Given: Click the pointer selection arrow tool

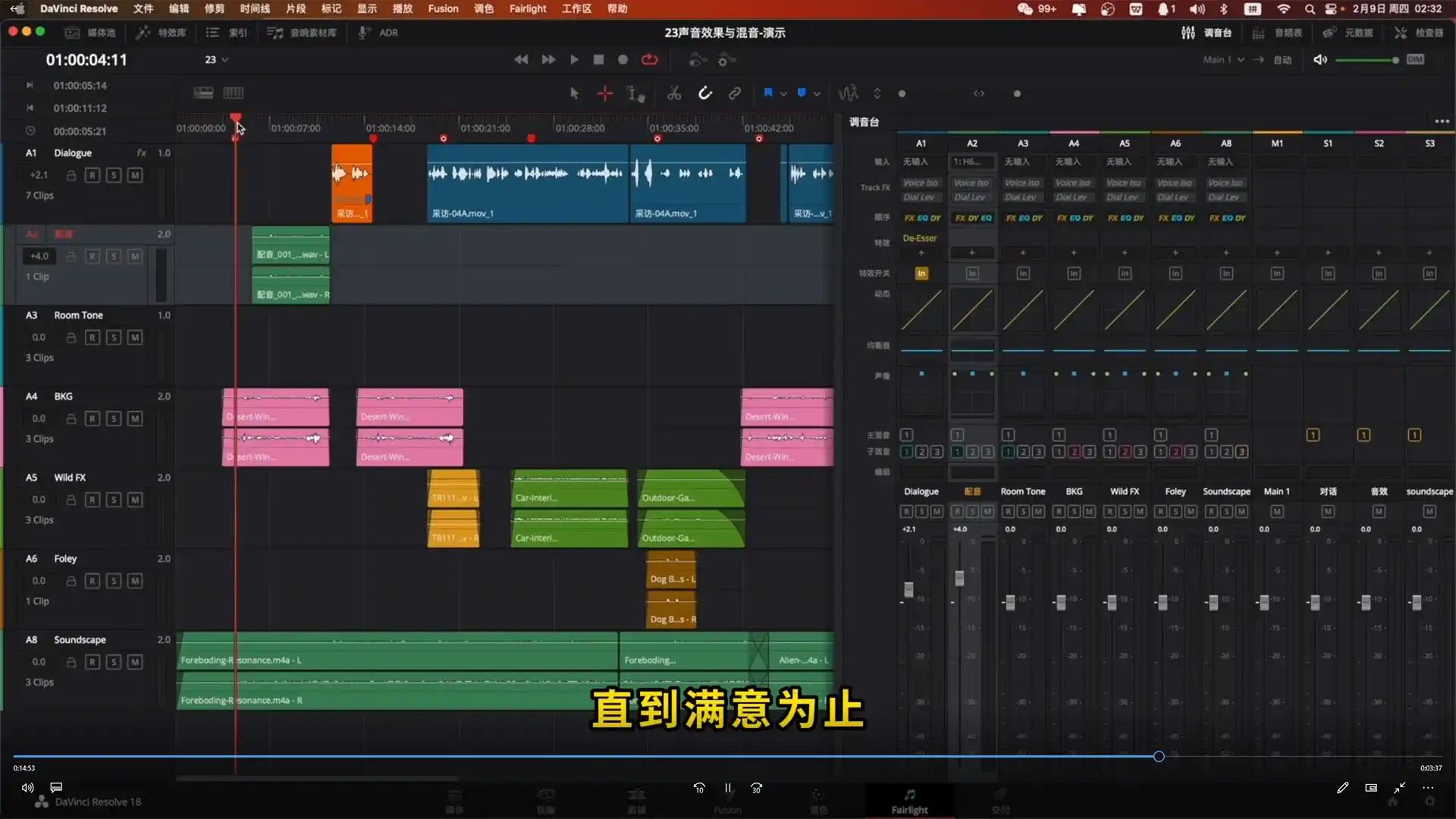Looking at the screenshot, I should [574, 93].
